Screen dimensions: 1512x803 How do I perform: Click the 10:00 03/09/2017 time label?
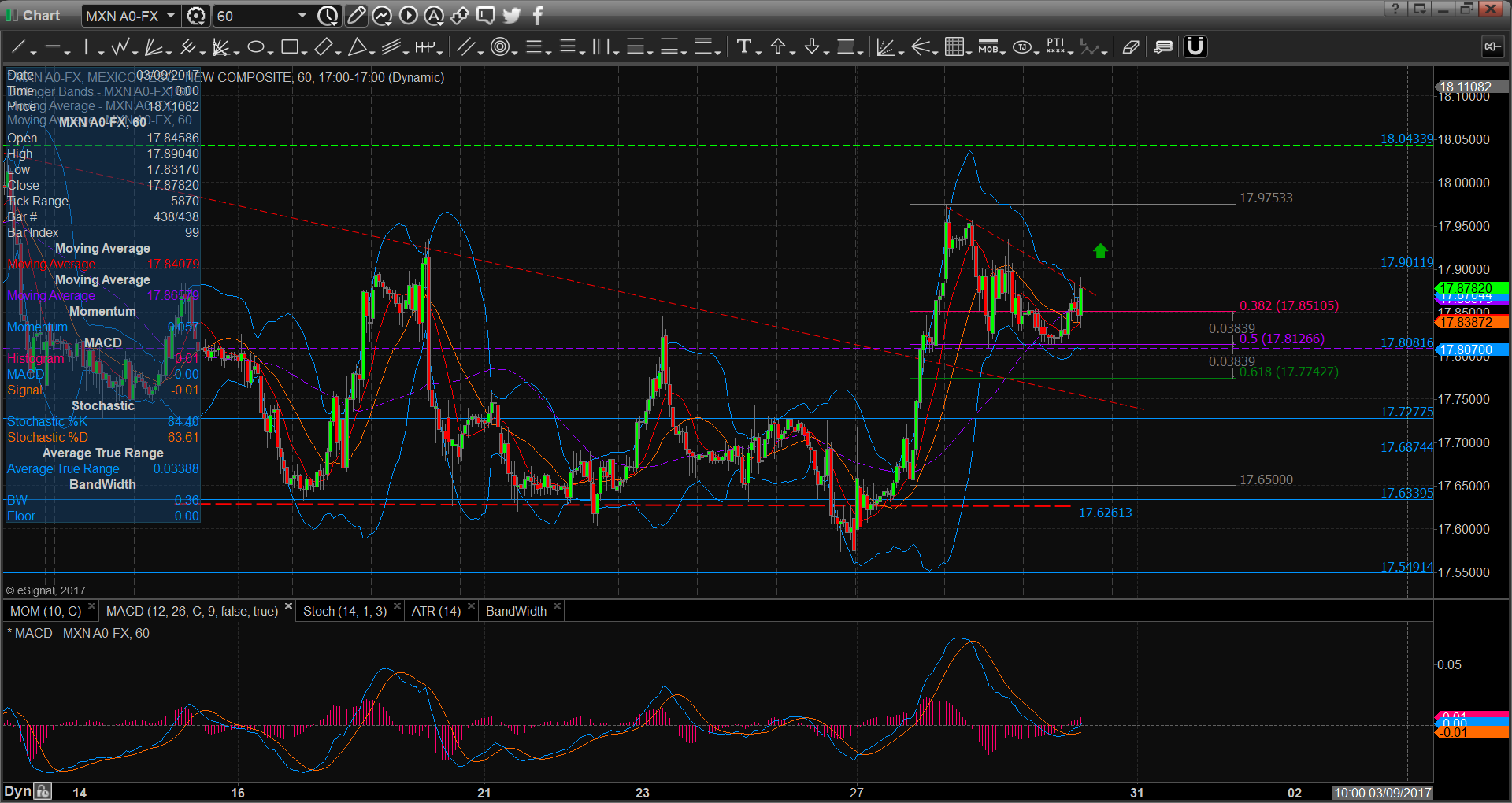(1382, 792)
